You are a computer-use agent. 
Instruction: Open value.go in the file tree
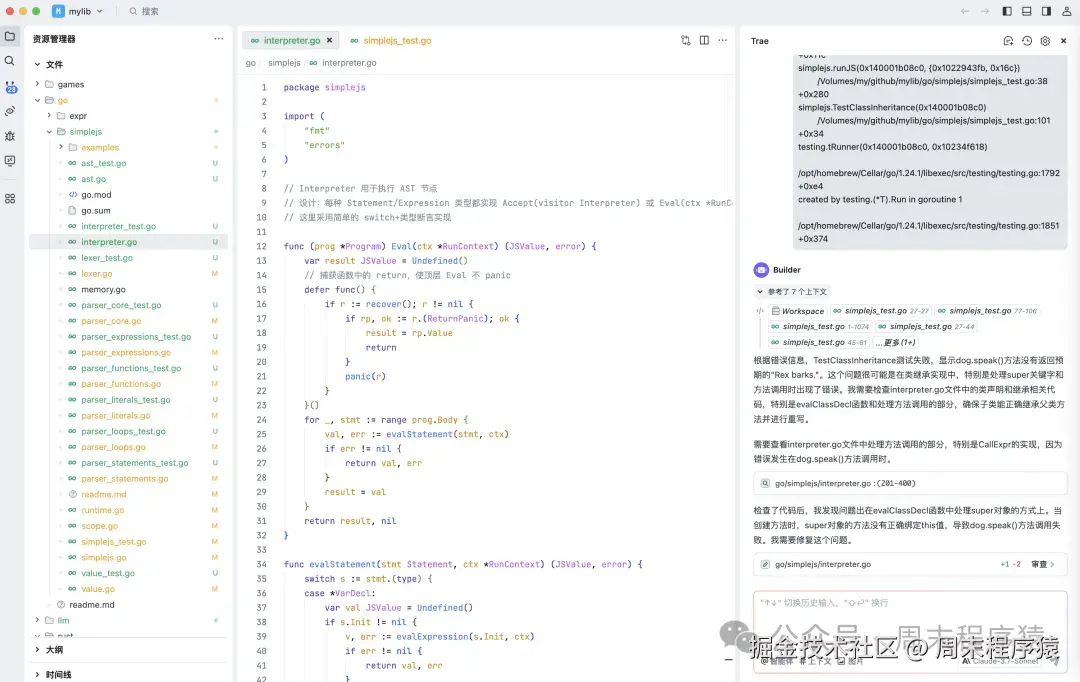98,589
